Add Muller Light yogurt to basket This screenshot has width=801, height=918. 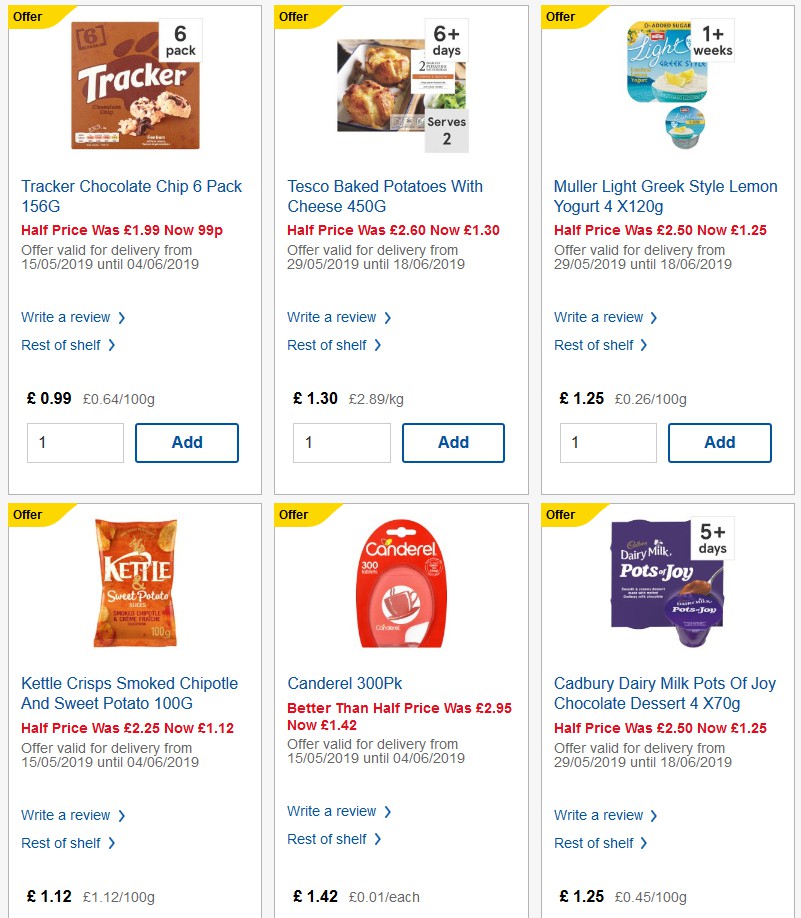(x=719, y=442)
